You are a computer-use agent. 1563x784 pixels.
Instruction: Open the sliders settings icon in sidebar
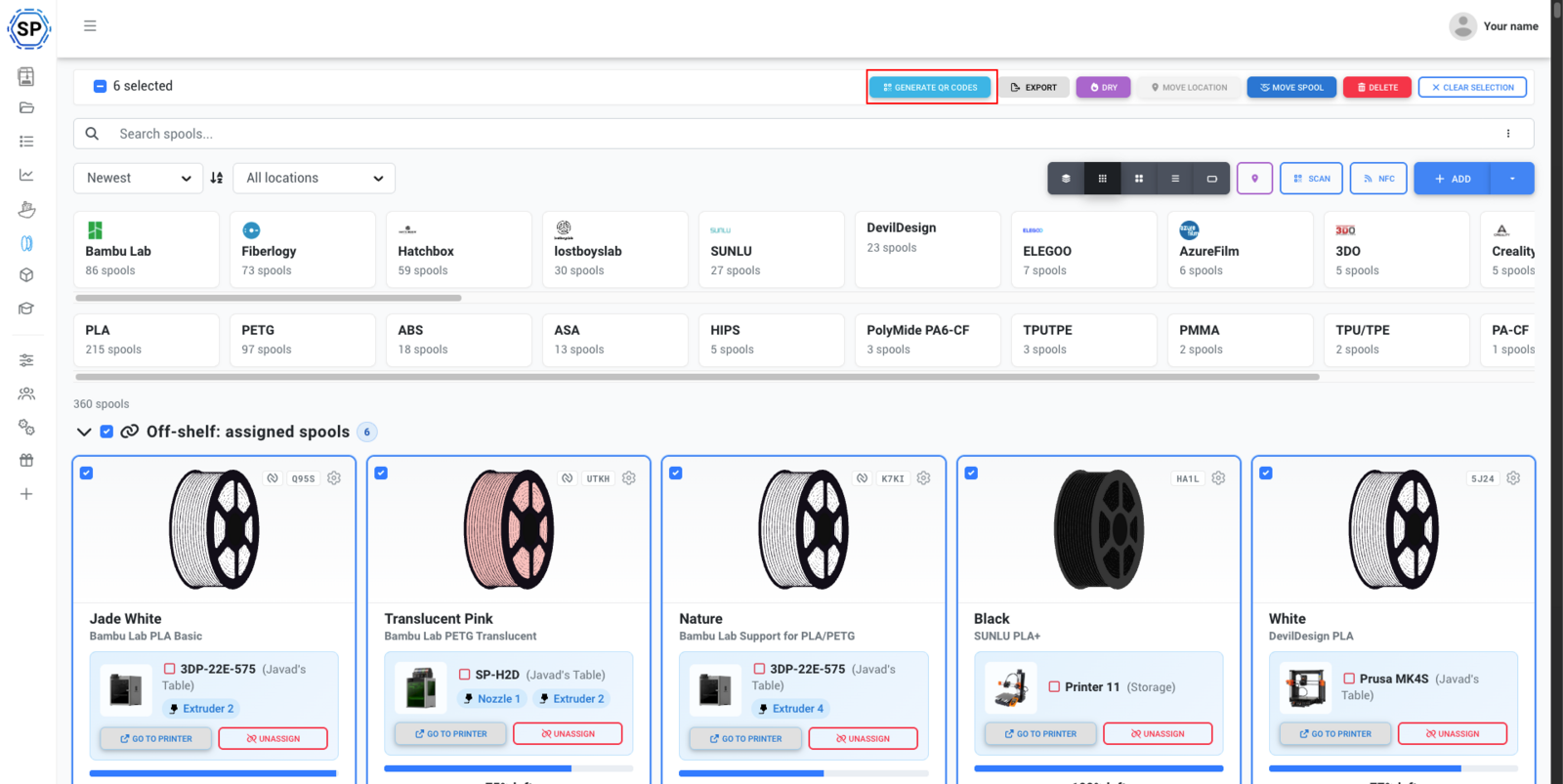pyautogui.click(x=26, y=360)
